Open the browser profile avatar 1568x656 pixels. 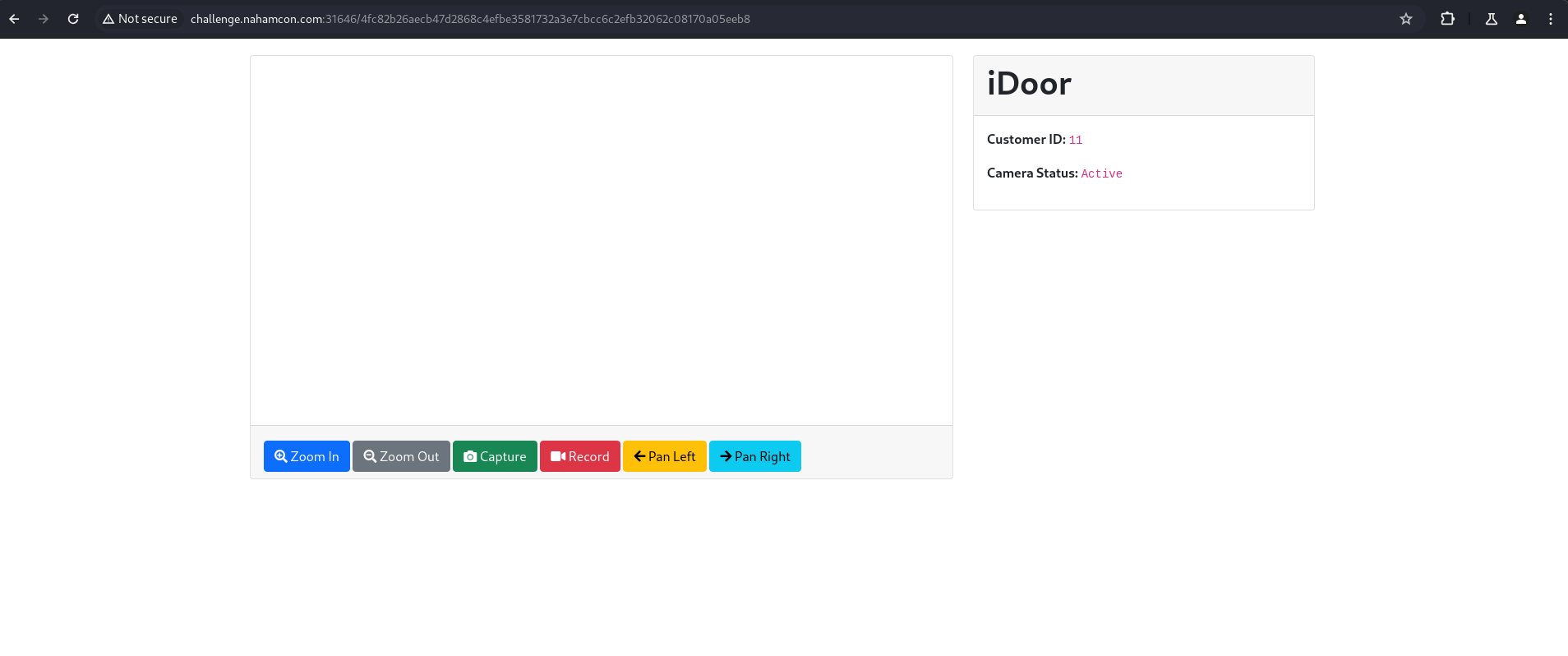pos(1521,19)
